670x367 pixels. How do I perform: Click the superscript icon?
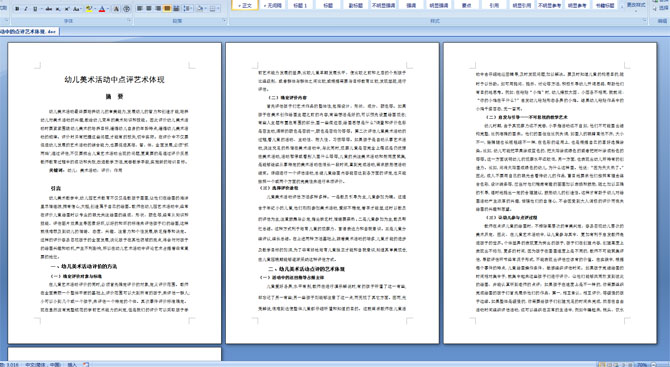point(67,9)
